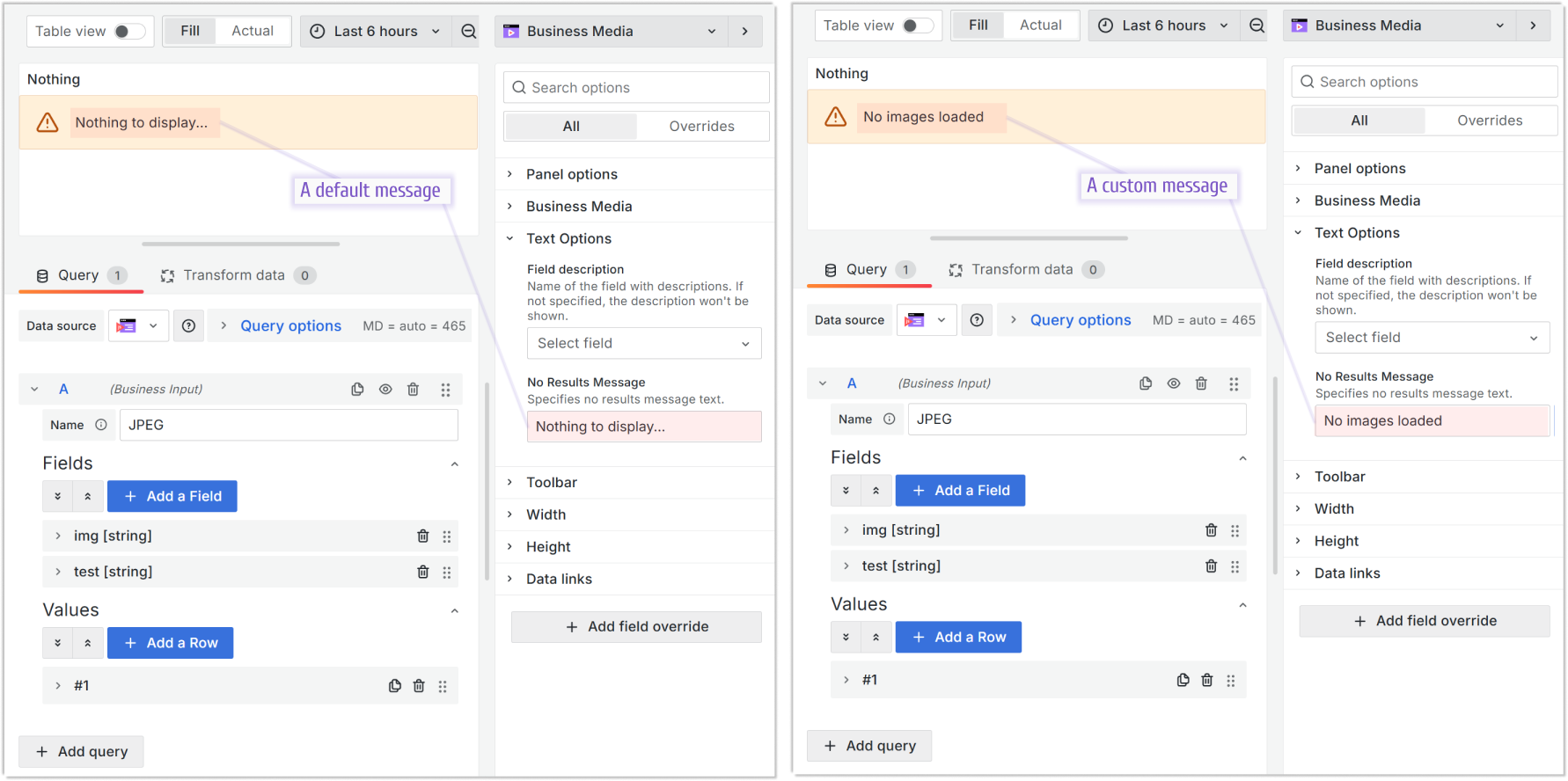Delete the img [string] field in the default message example
Viewport: 1568px width, 781px height.
coord(422,536)
